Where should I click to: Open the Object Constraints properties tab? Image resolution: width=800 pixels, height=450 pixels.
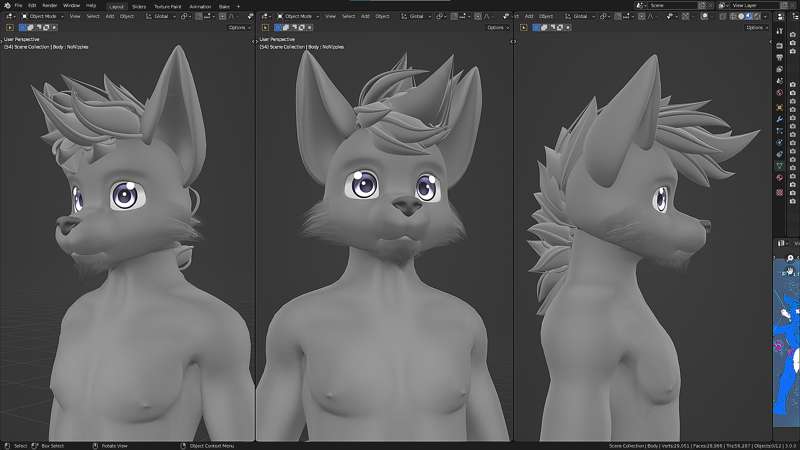click(780, 154)
